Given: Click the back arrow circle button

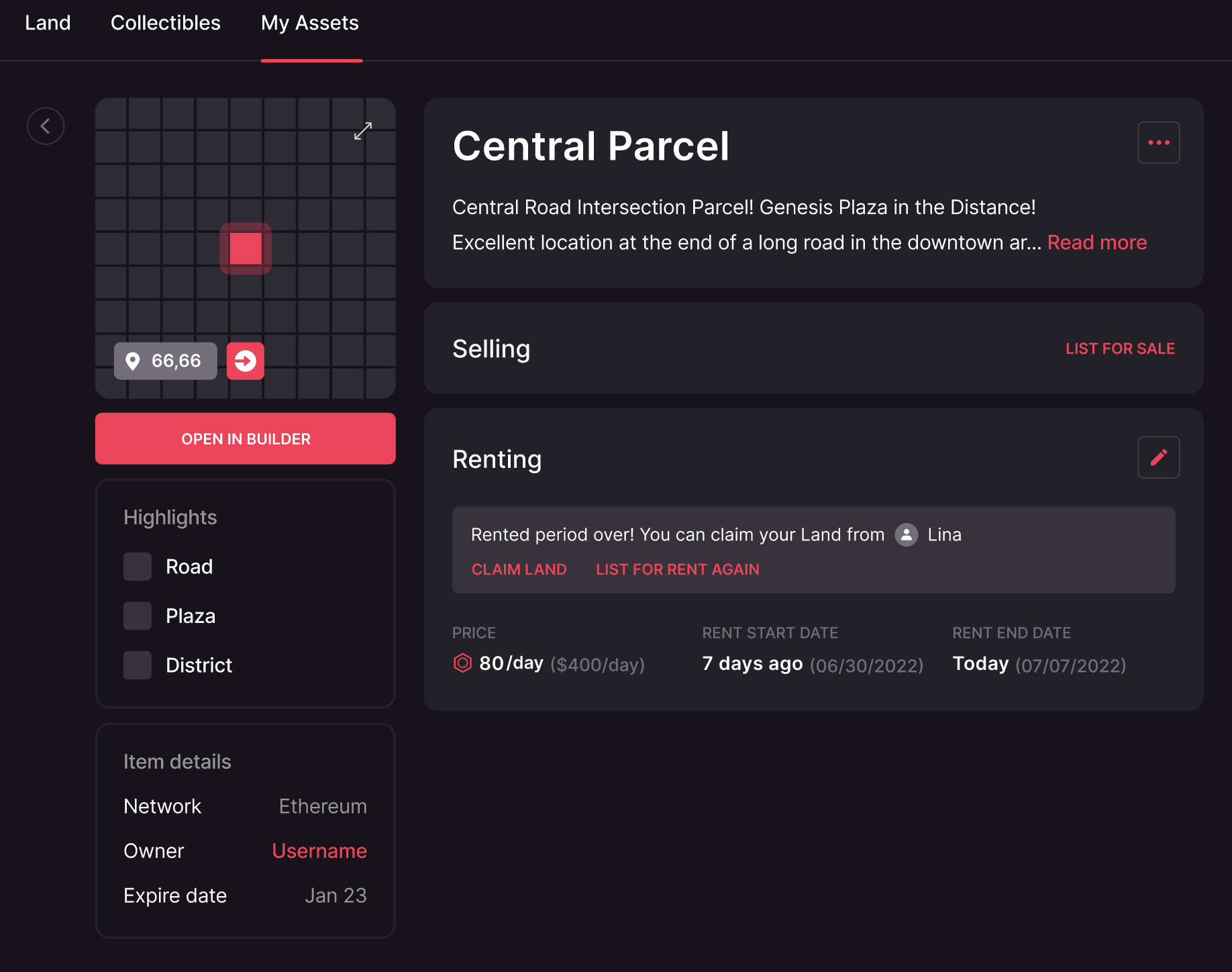Looking at the screenshot, I should (46, 126).
